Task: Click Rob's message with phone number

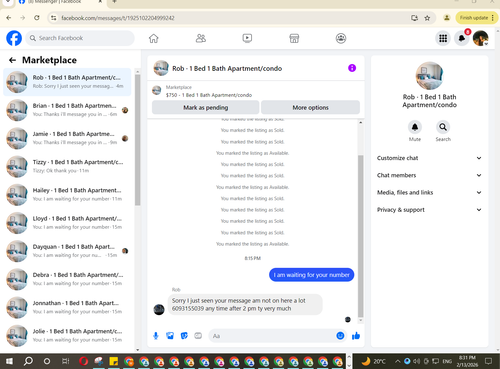Action: 245,305
